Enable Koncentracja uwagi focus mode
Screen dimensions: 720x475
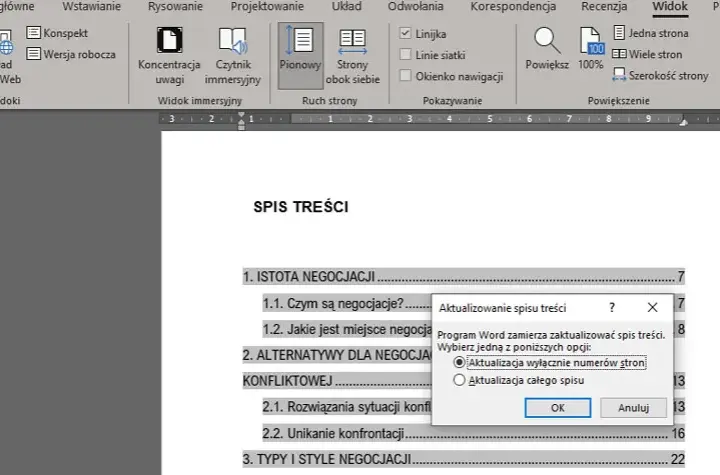coord(169,56)
